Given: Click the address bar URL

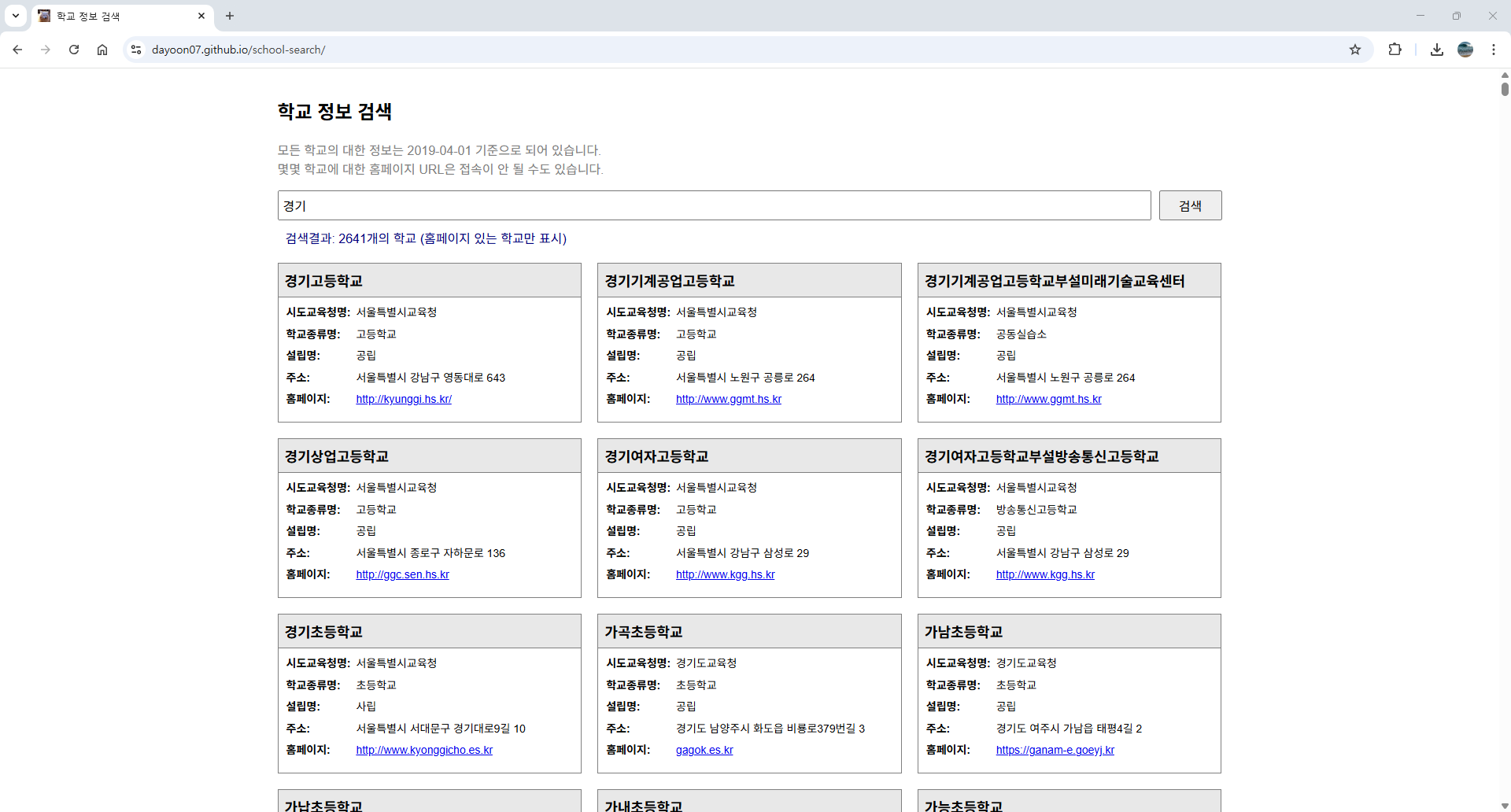Looking at the screenshot, I should [238, 50].
